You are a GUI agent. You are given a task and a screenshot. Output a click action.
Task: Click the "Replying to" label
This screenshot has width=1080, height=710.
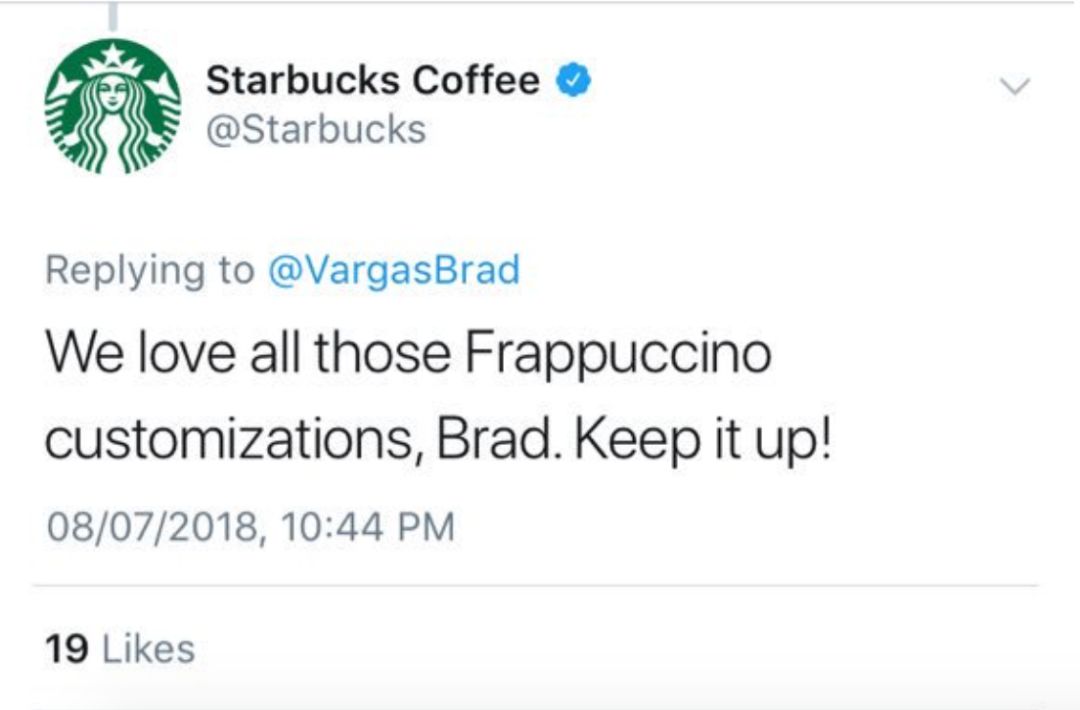coord(149,271)
